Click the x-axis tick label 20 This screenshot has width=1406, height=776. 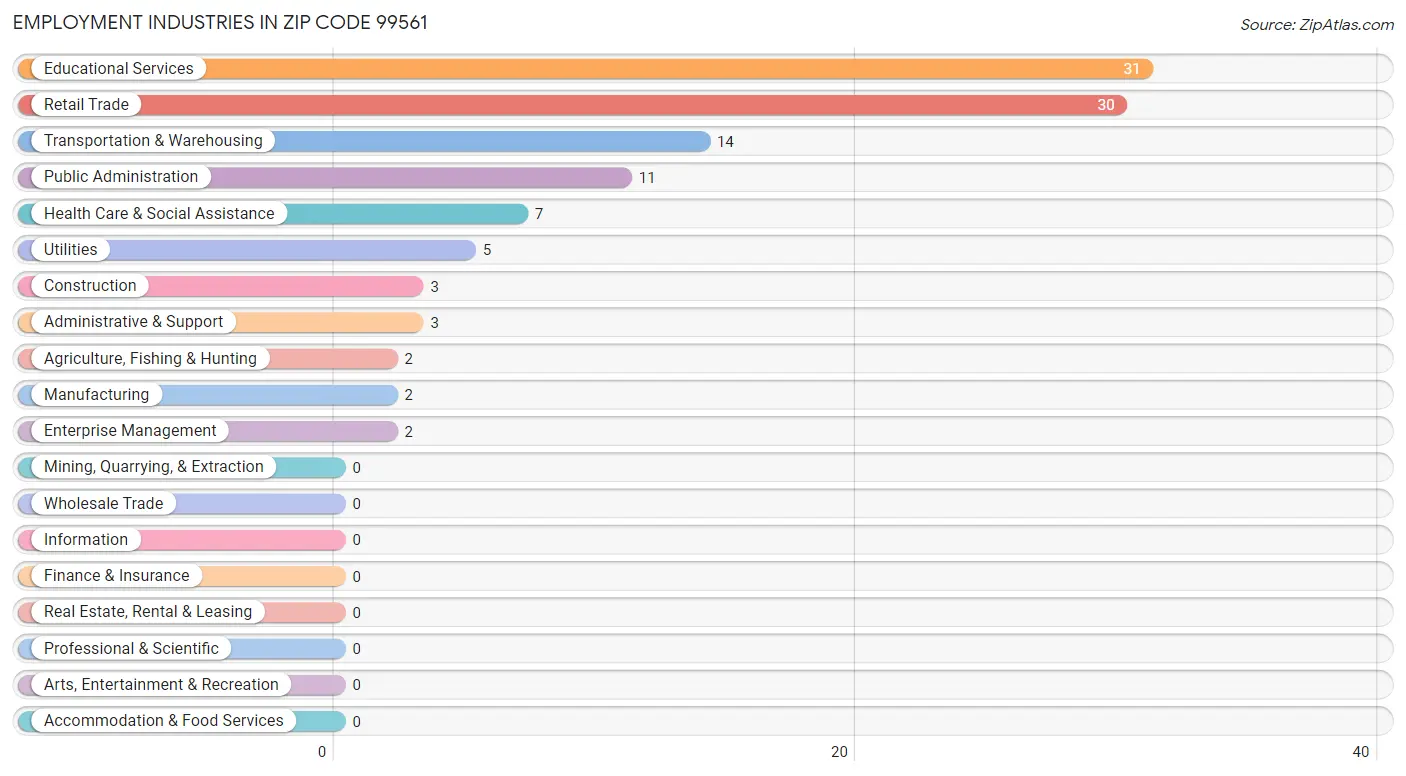tap(840, 753)
